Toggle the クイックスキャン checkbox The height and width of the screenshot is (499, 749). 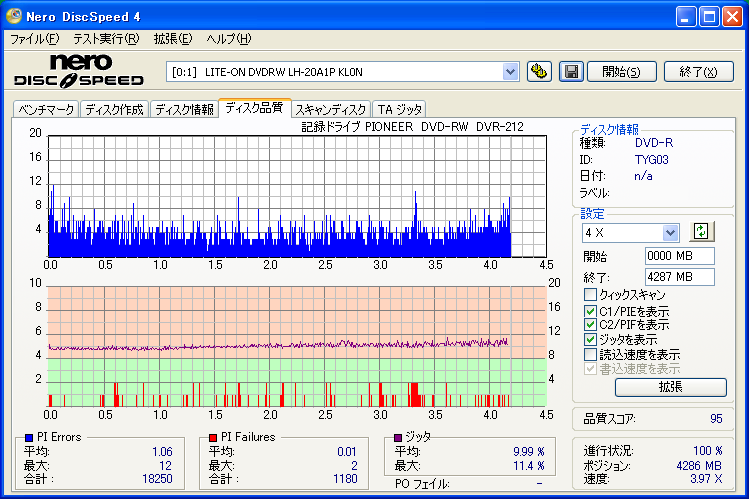click(x=590, y=294)
